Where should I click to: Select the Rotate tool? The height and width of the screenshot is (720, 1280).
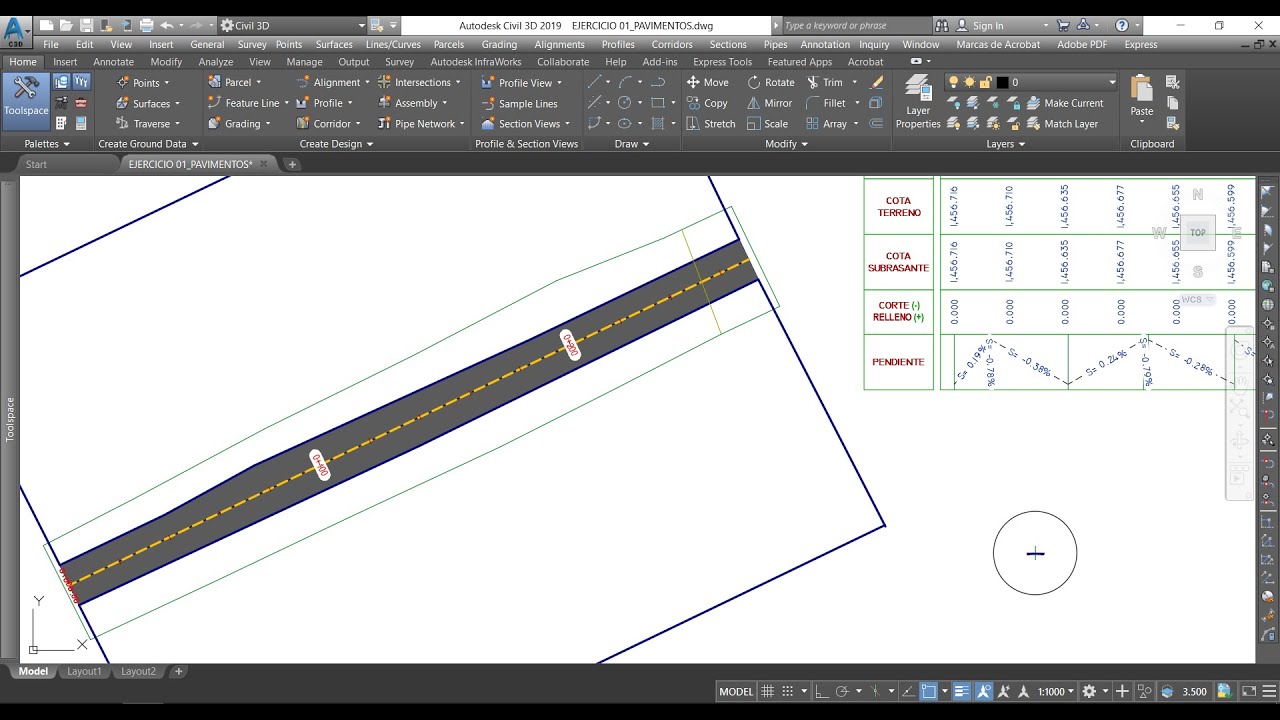[771, 82]
